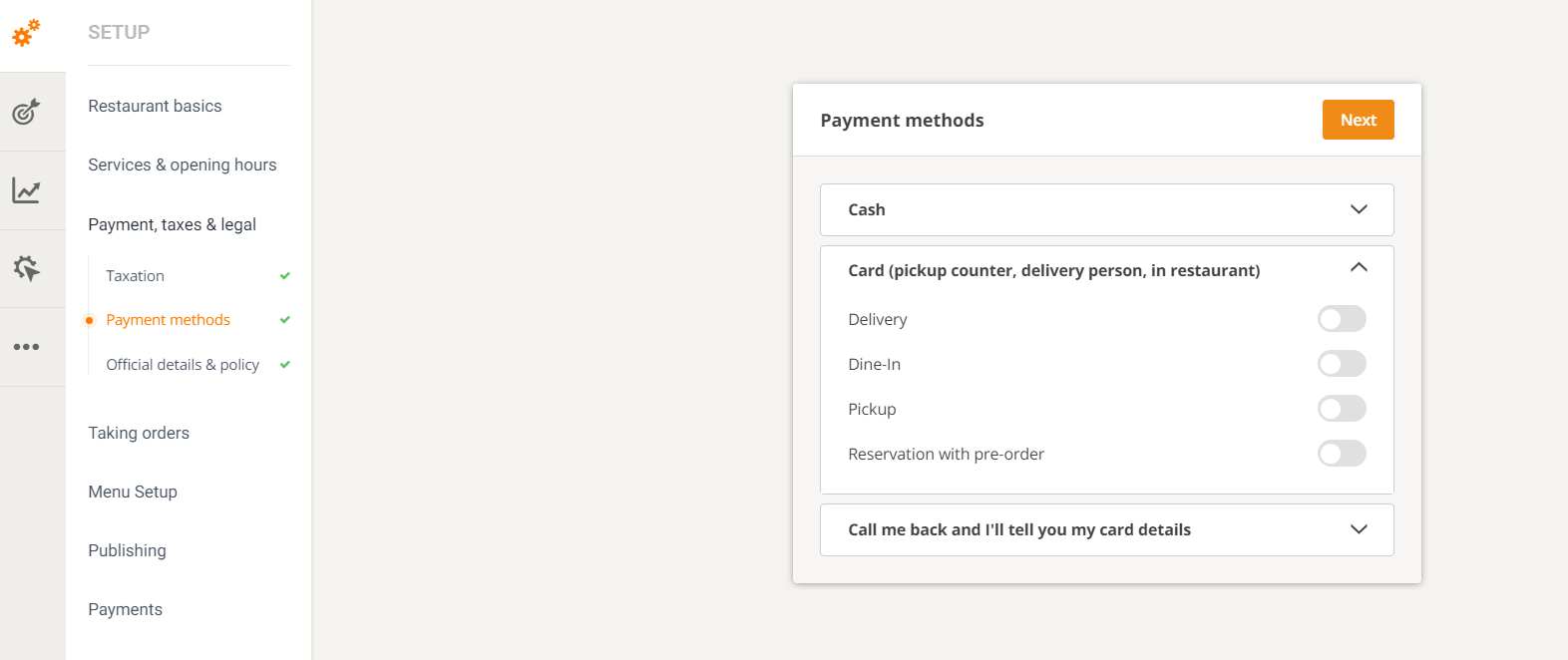Viewport: 1568px width, 660px height.
Task: Open the Setup section via gears icon
Action: click(25, 33)
